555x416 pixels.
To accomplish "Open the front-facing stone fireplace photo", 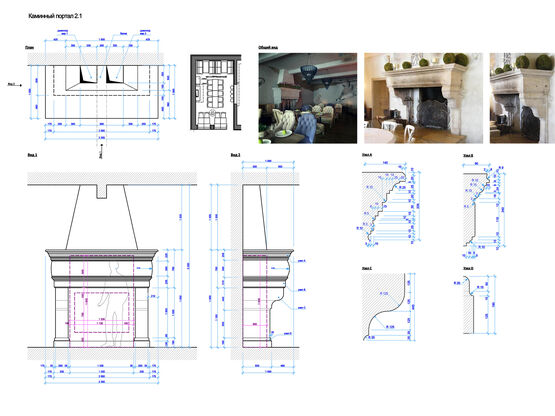I will pyautogui.click(x=423, y=98).
